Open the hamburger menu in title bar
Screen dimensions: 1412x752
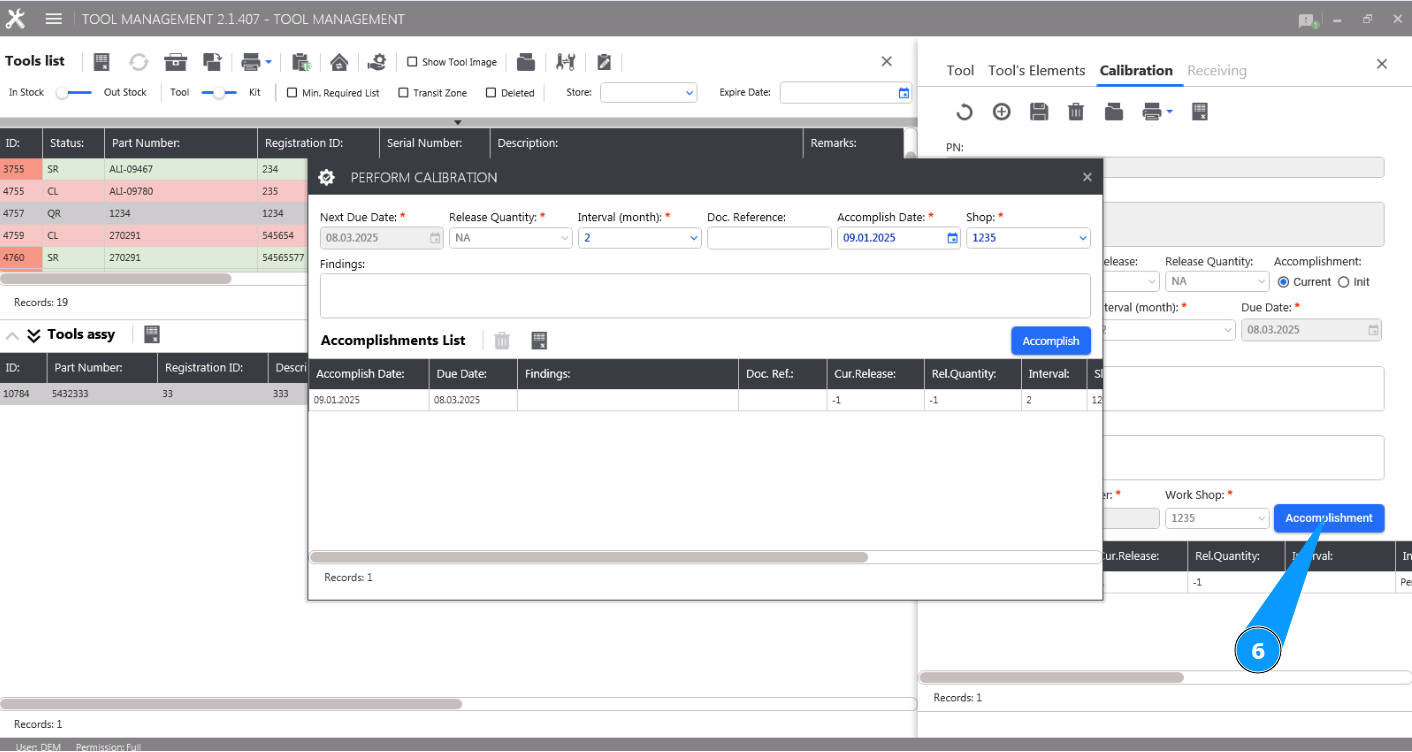pyautogui.click(x=54, y=19)
